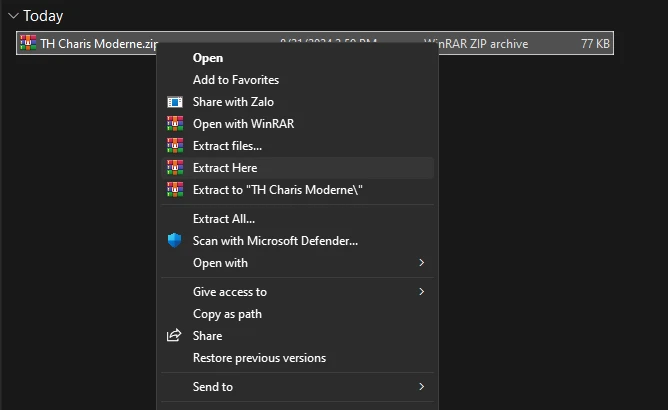Image resolution: width=668 pixels, height=410 pixels.
Task: Click the icon beside Extract to "TH Charis Moderne\"
Action: coord(175,190)
